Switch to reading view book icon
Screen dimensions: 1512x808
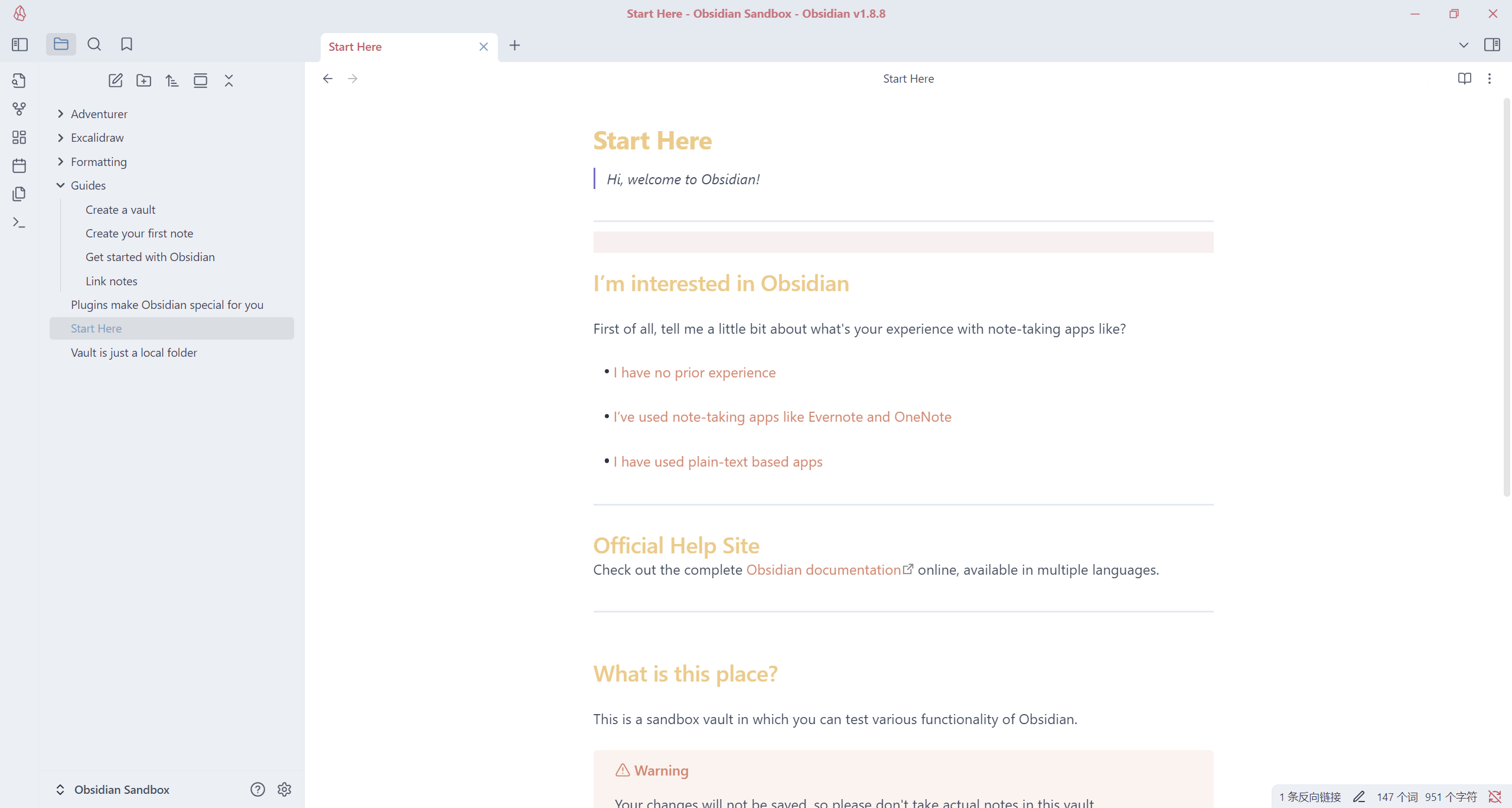[x=1464, y=79]
